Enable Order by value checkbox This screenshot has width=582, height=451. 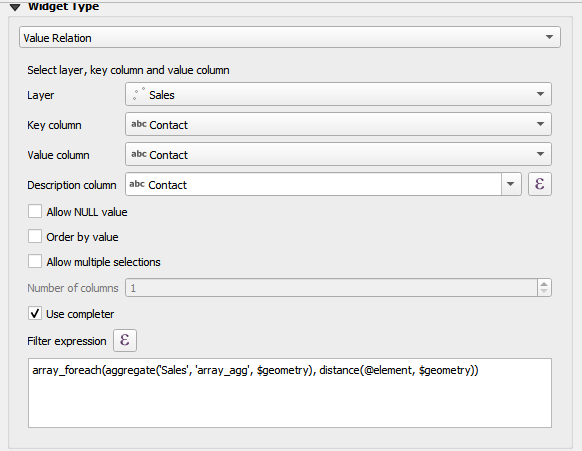tap(35, 236)
